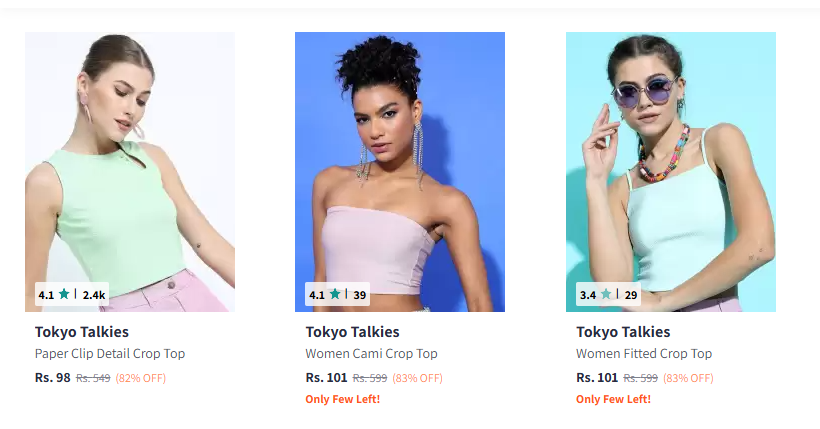820x429 pixels.
Task: Open the mint Fitted Crop Top product image
Action: click(671, 172)
